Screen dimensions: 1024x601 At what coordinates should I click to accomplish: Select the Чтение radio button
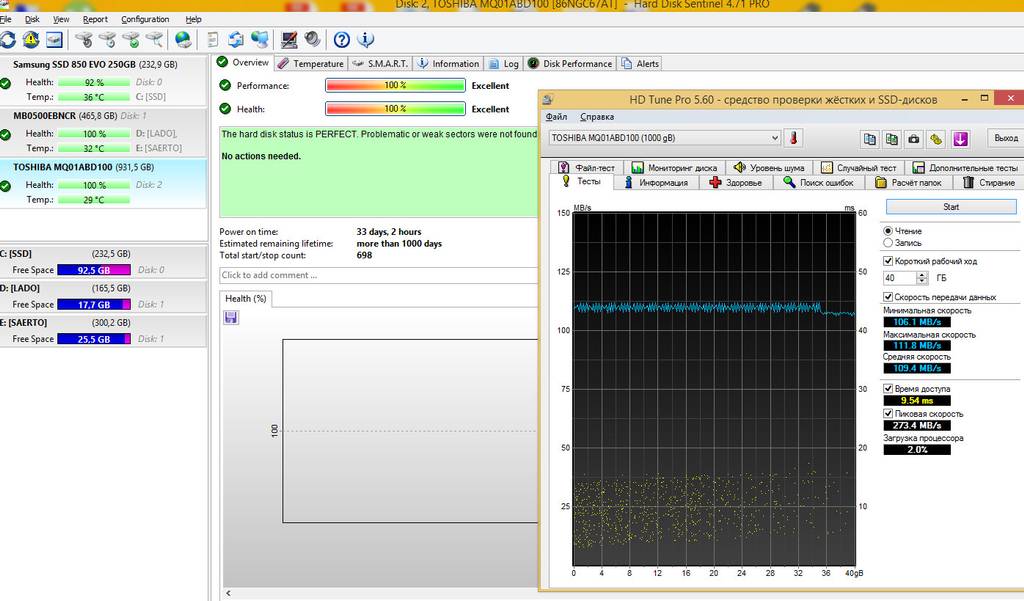click(888, 231)
